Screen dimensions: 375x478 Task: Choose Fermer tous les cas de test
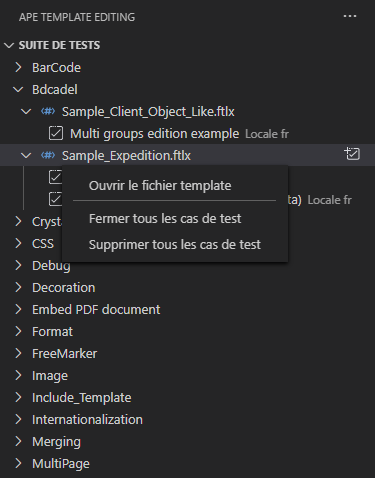(165, 219)
